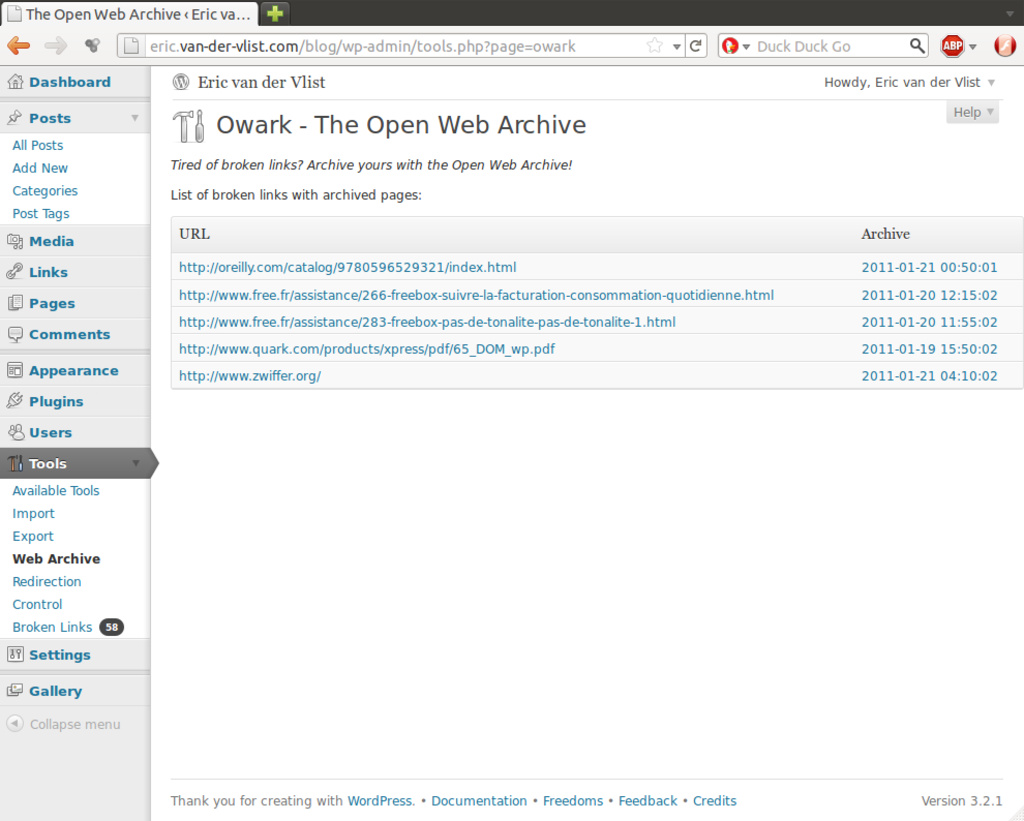Click the Media icon in sidebar
Screen dimensions: 1024x821
pos(15,241)
